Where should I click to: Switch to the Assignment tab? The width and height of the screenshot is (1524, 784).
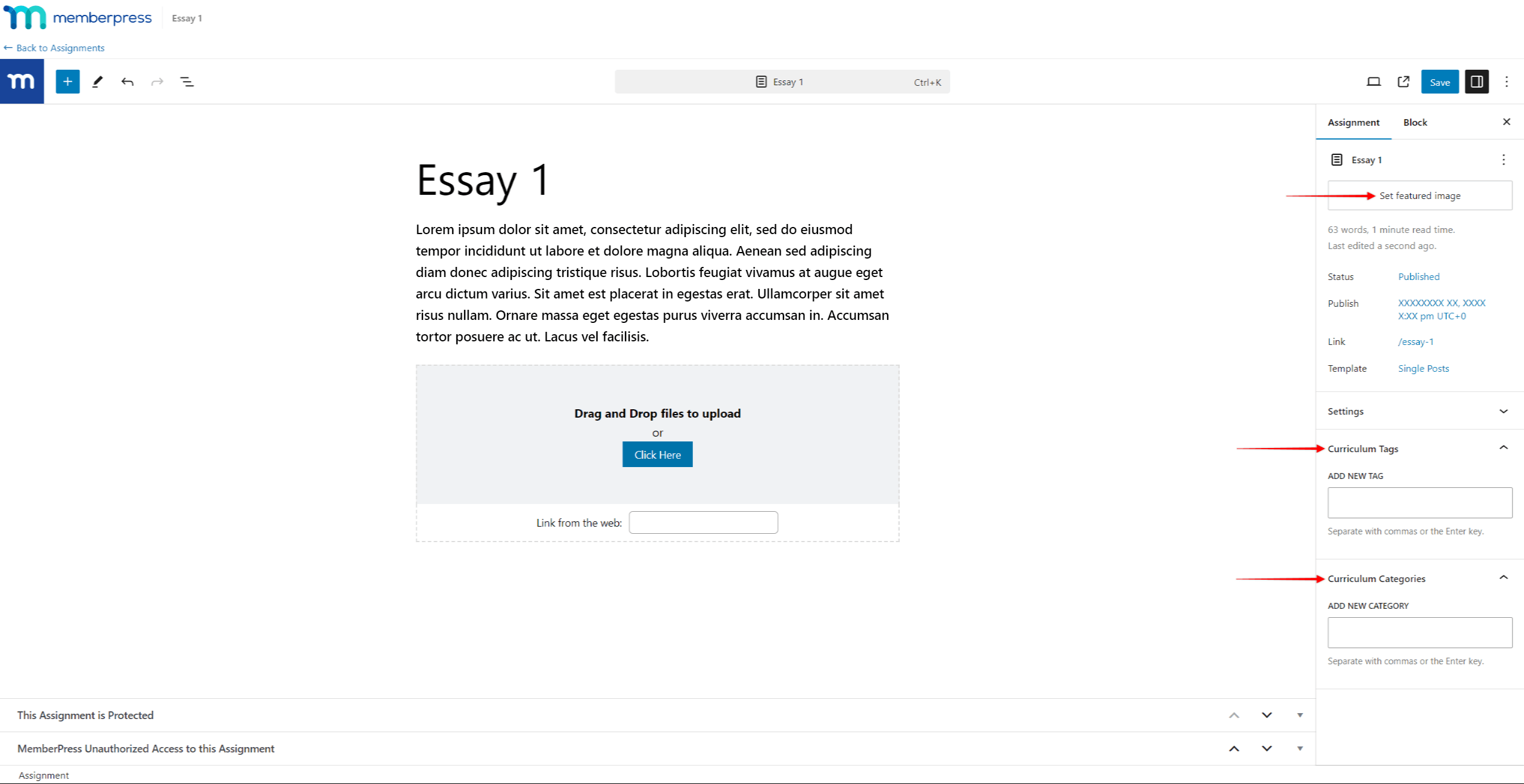[x=1353, y=122]
